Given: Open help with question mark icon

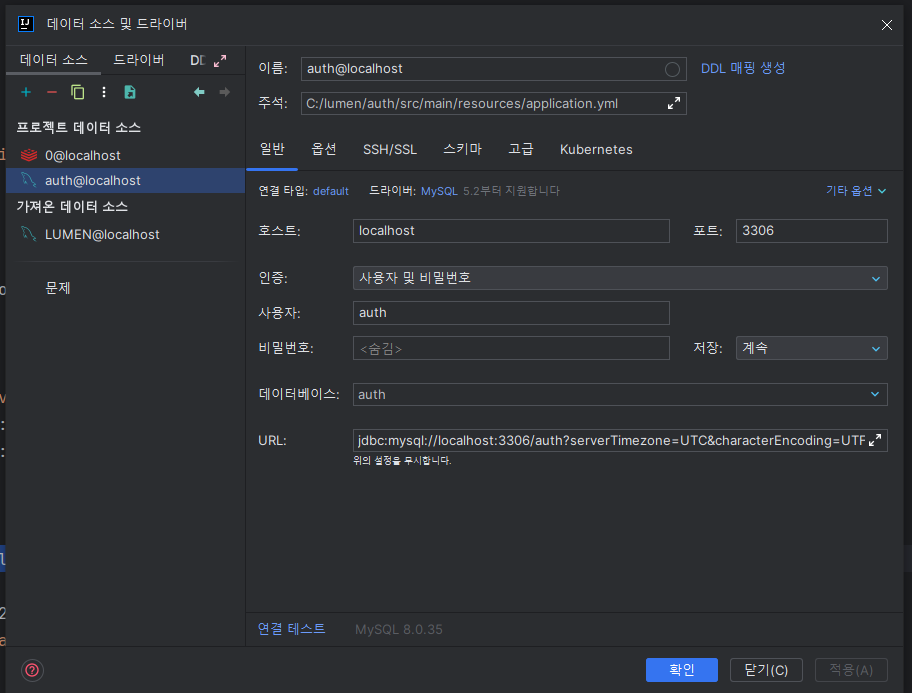Looking at the screenshot, I should [x=33, y=670].
